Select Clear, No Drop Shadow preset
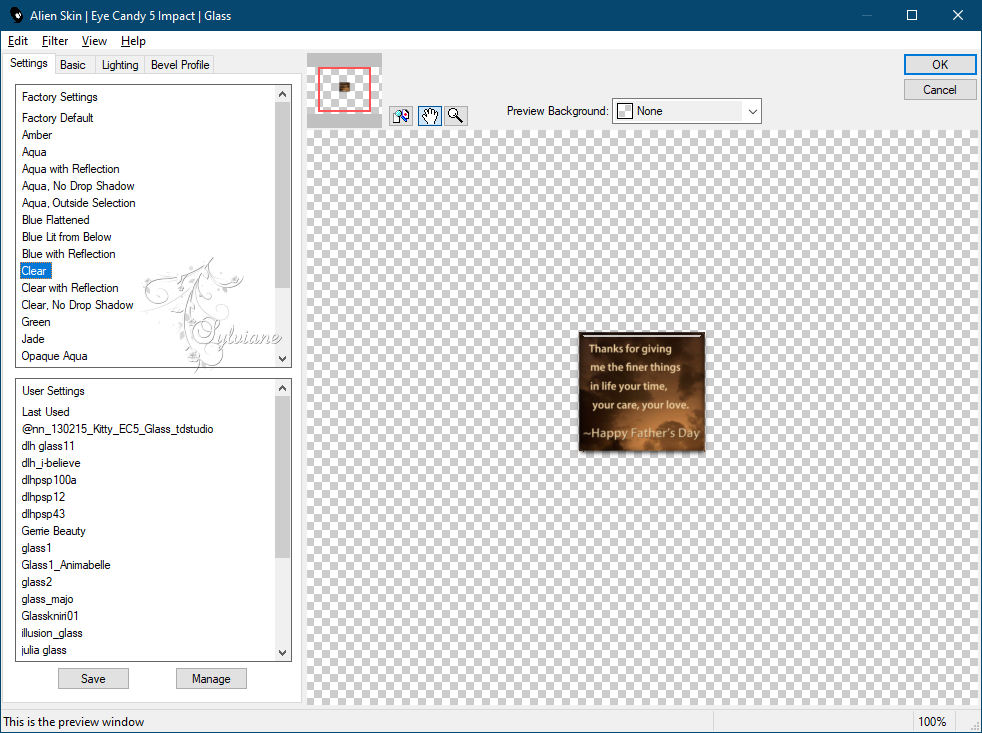Image resolution: width=982 pixels, height=733 pixels. pyautogui.click(x=77, y=304)
